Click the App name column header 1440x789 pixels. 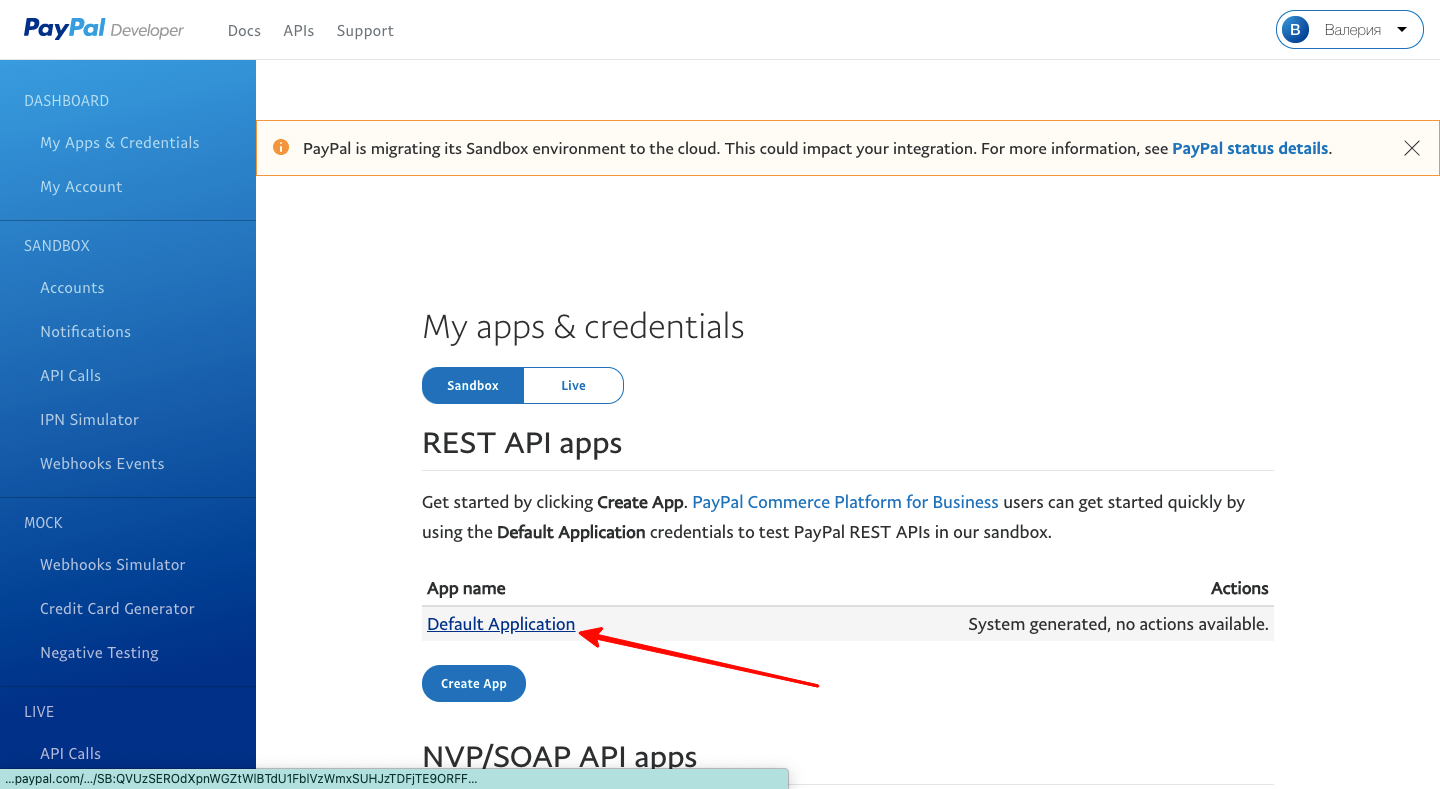pyautogui.click(x=466, y=588)
